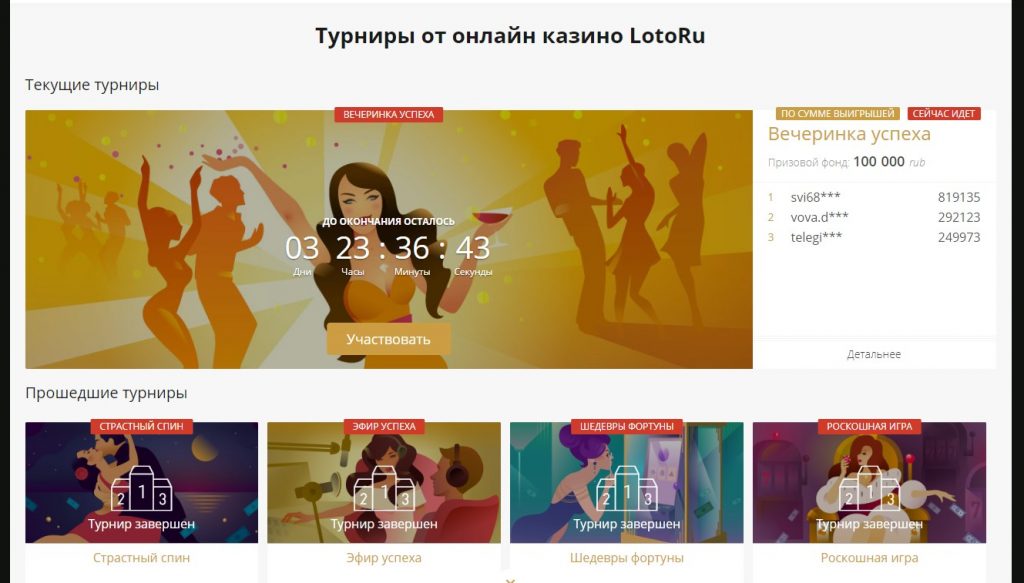Open the Детальнее link
This screenshot has width=1024, height=583.
pyautogui.click(x=874, y=354)
